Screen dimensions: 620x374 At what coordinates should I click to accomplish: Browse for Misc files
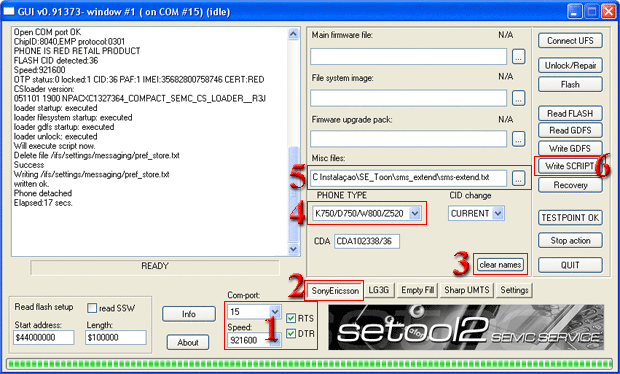pos(518,178)
